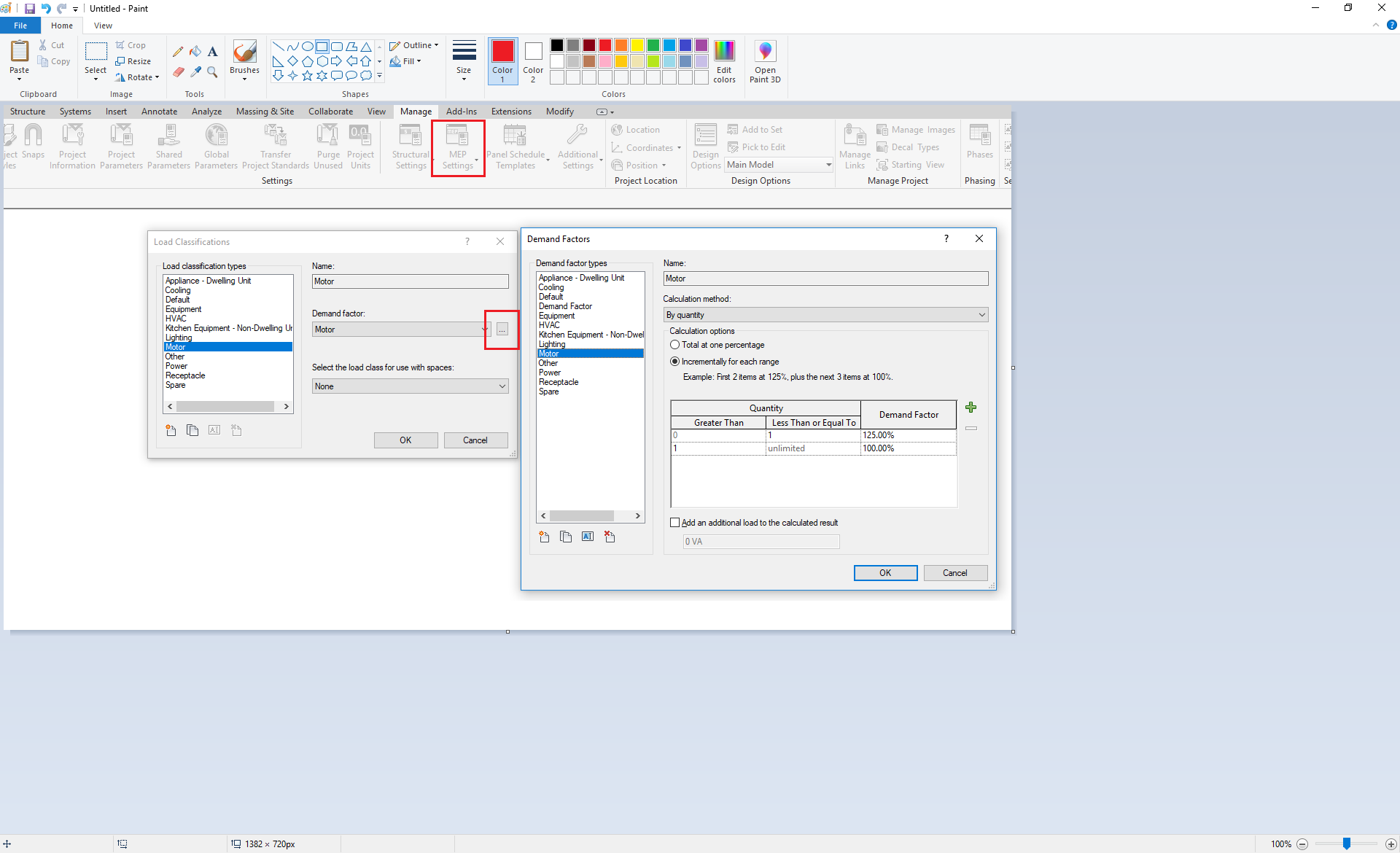
Task: Expand the Demand factor dropdown showing Motor
Action: point(484,329)
